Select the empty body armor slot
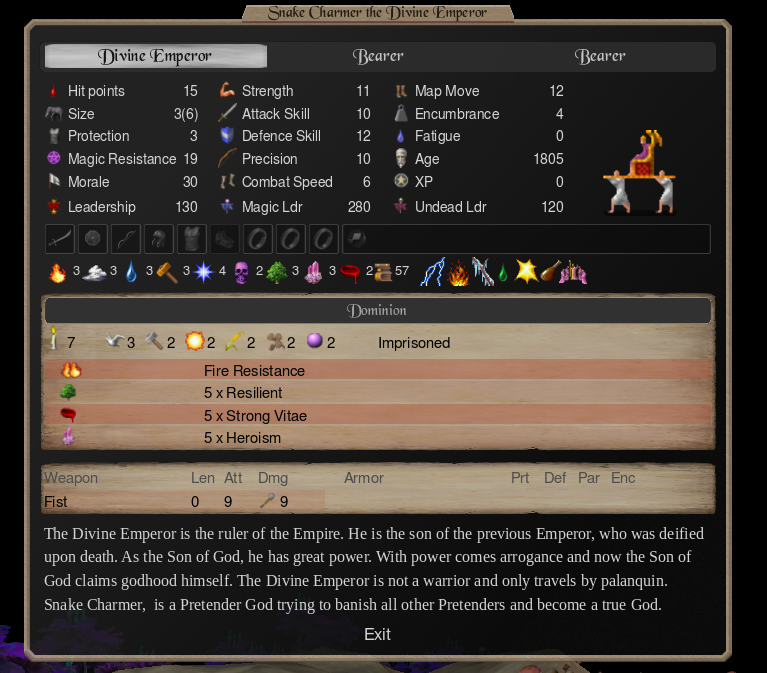 tap(192, 239)
